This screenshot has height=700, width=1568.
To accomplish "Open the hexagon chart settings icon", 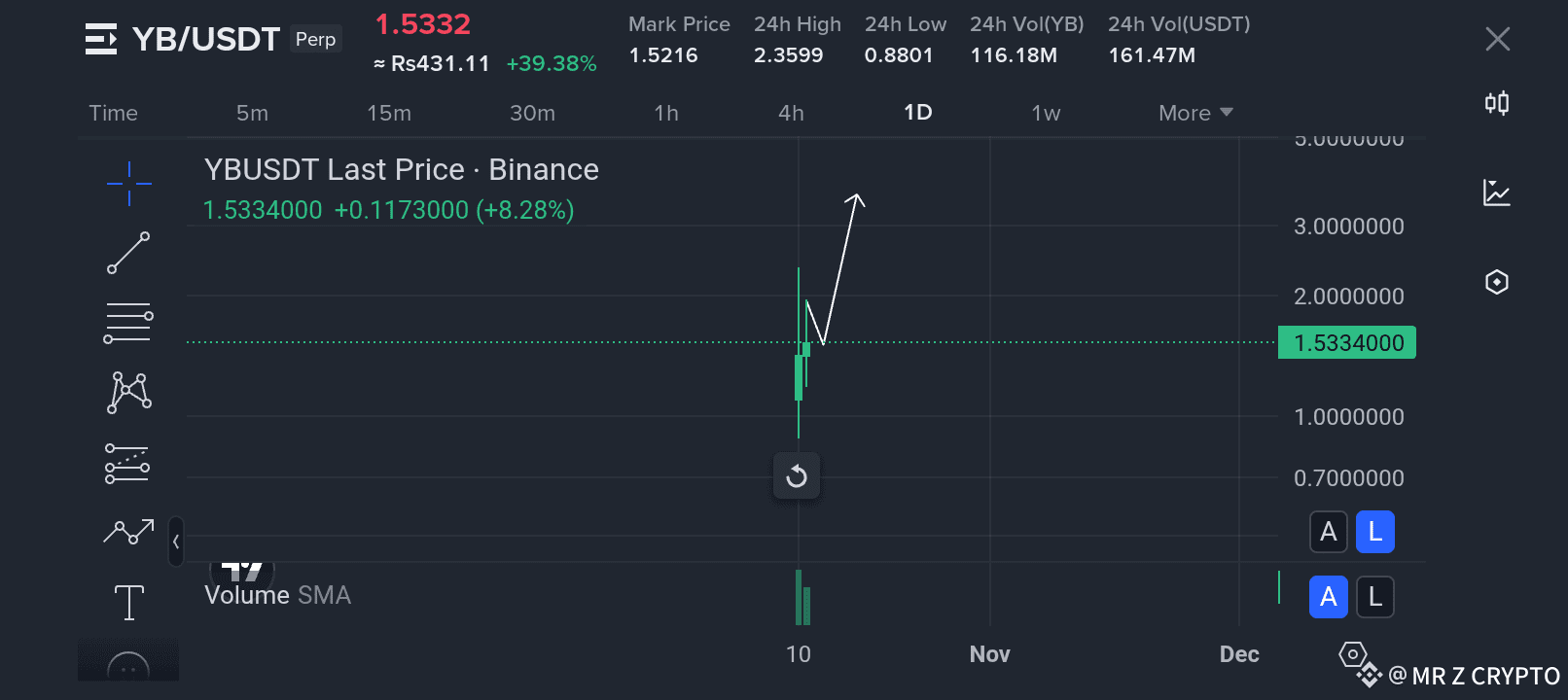I will (1497, 282).
